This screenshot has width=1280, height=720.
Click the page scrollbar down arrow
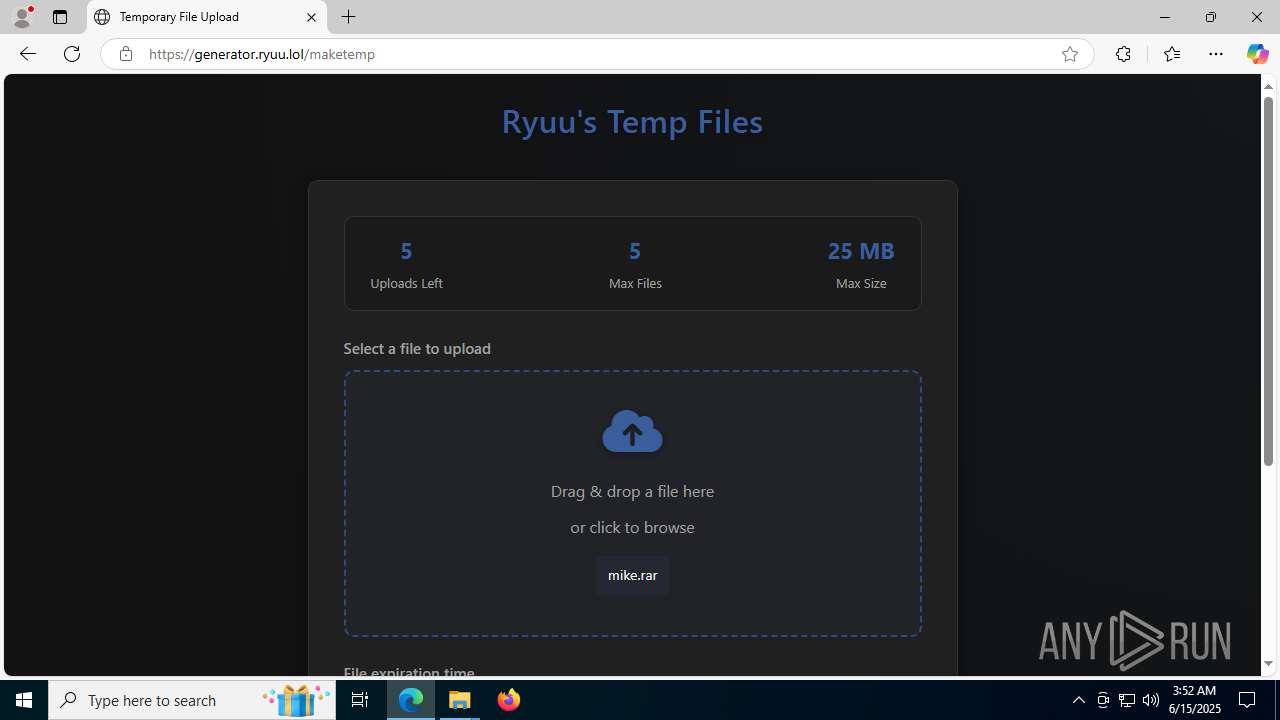tap(1268, 664)
